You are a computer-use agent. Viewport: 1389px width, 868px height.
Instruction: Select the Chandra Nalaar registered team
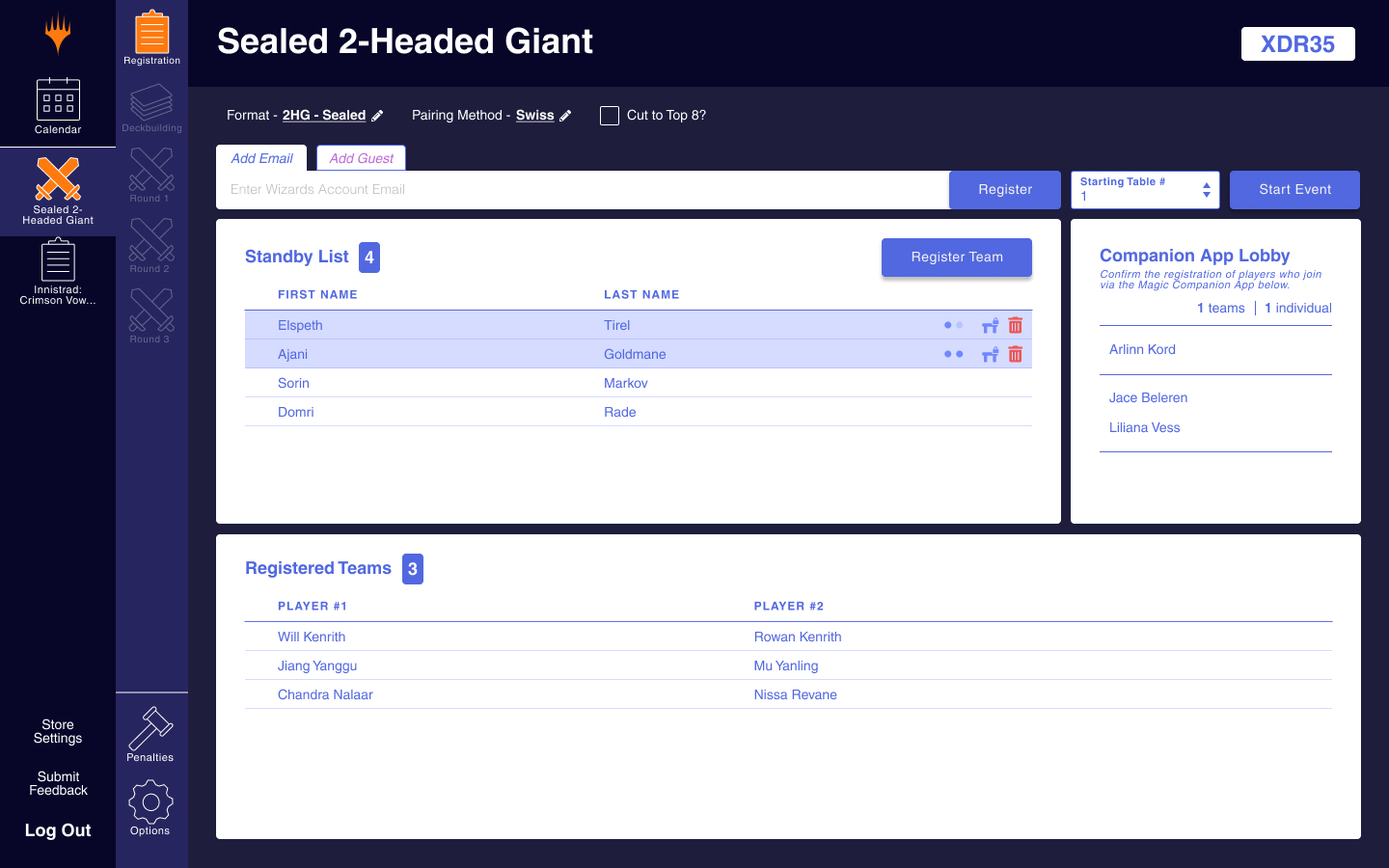pyautogui.click(x=788, y=694)
